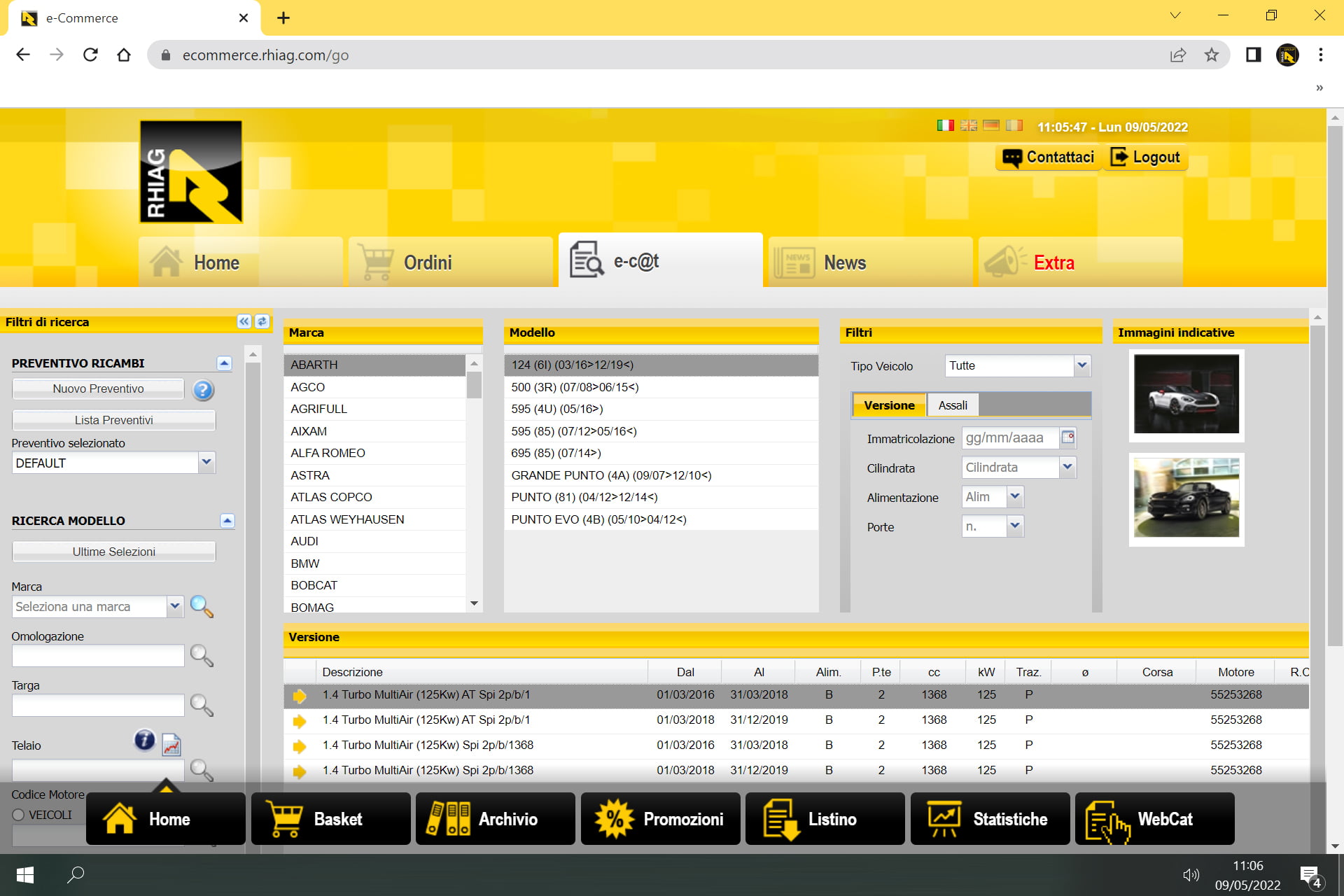Search by Marca with the magnifier icon
This screenshot has height=896, width=1344.
(202, 606)
